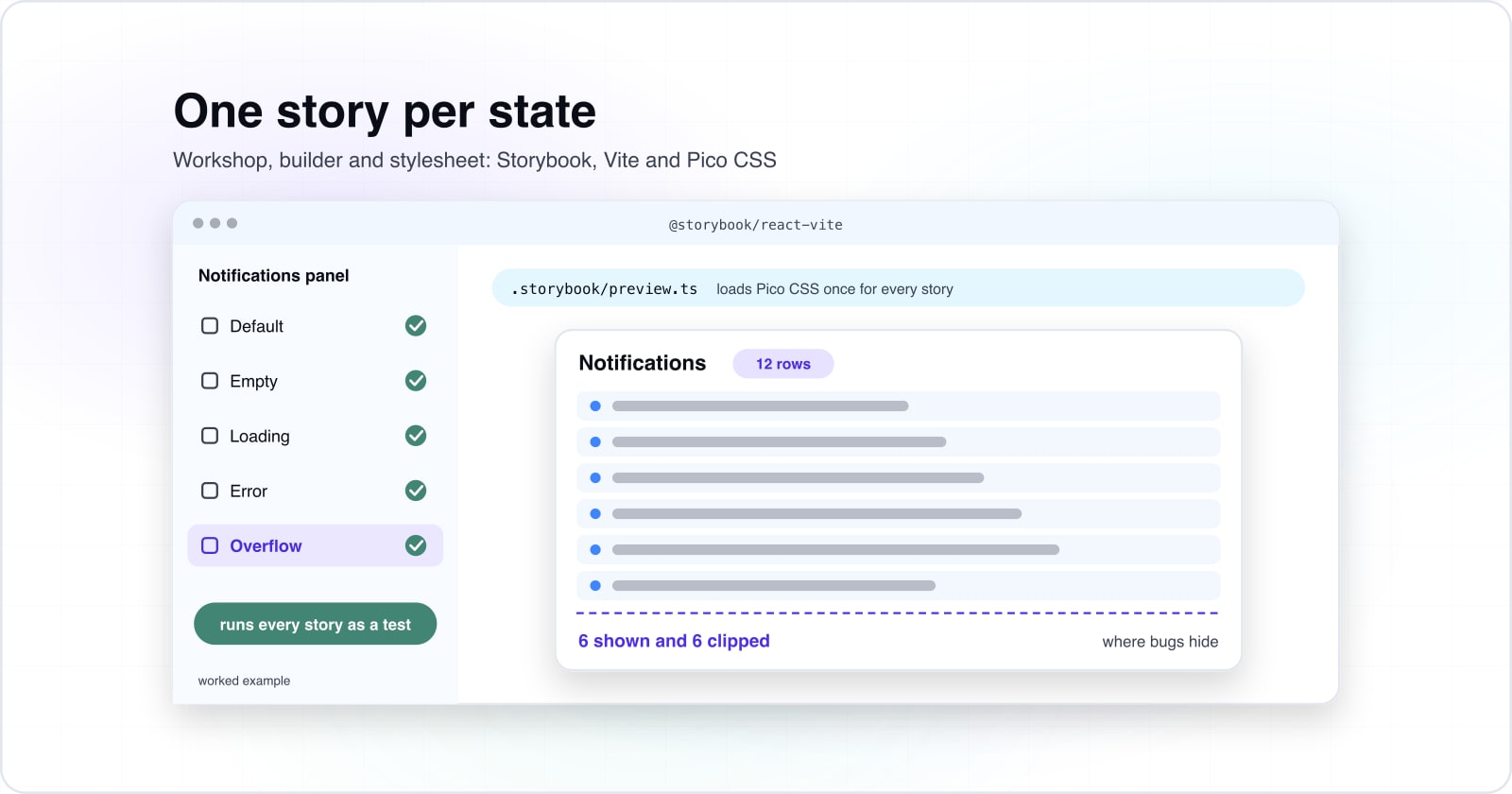Click the green pass checkmark beside Default
The width and height of the screenshot is (1512, 794).
[x=416, y=326]
